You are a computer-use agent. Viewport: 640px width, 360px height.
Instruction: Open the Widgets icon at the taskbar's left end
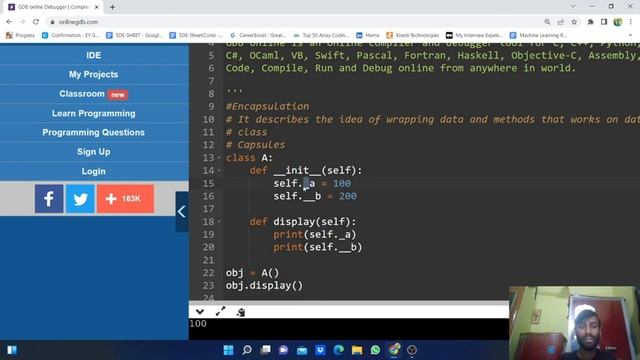coord(12,350)
